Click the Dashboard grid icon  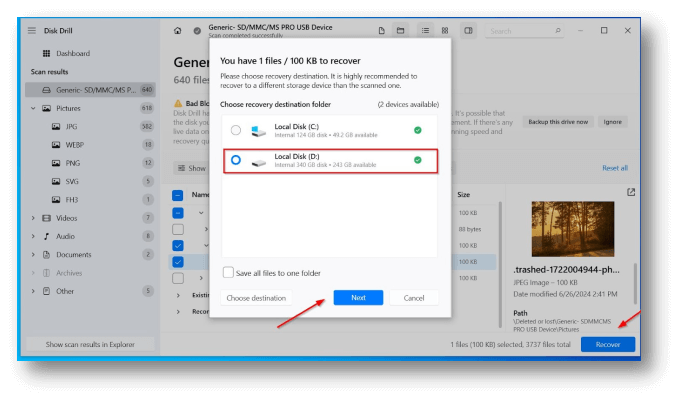pyautogui.click(x=46, y=53)
